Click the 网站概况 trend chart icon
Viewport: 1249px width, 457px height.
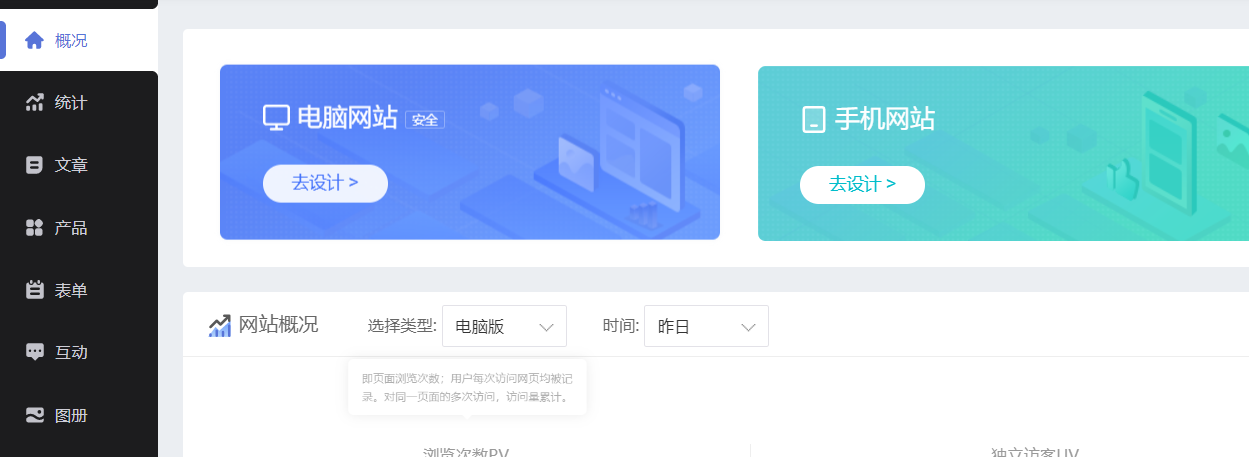tap(220, 325)
